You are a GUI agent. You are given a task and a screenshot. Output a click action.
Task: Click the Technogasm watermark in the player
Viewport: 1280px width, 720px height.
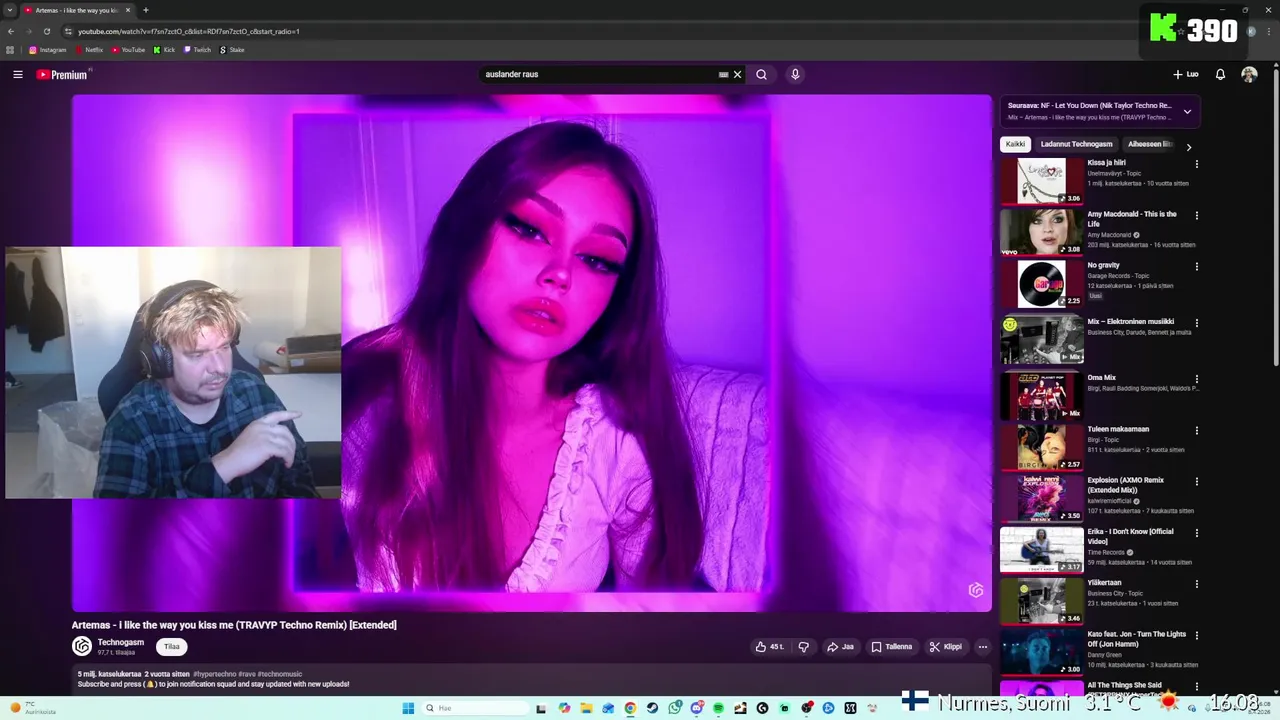976,590
